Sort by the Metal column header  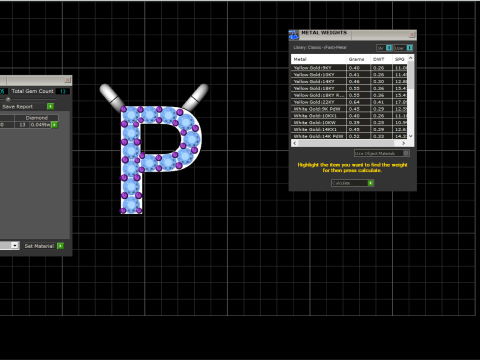click(x=319, y=59)
